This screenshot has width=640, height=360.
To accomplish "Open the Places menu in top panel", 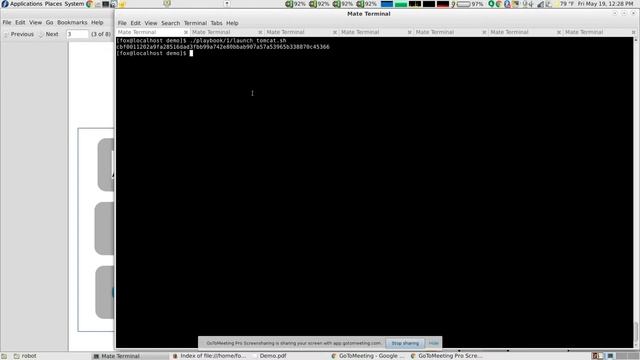I will pos(53,4).
